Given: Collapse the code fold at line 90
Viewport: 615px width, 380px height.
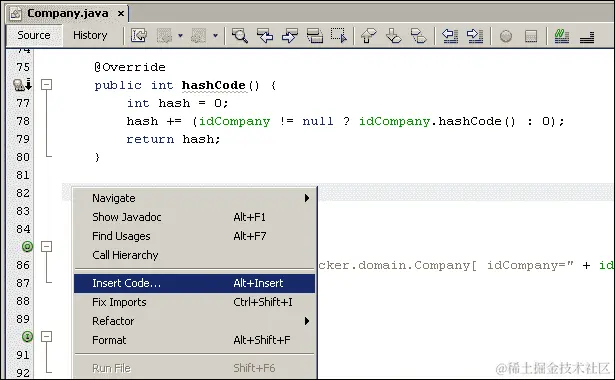Looking at the screenshot, I should point(47,336).
